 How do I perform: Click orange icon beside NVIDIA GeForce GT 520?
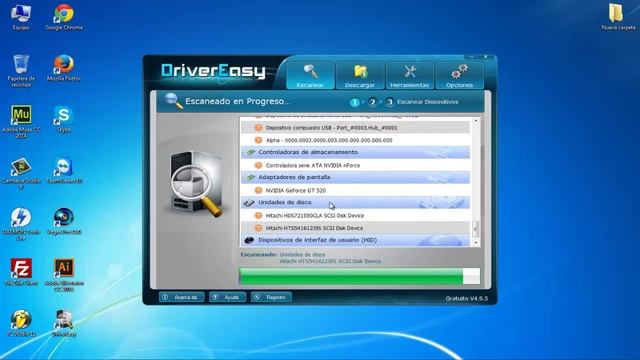click(258, 191)
